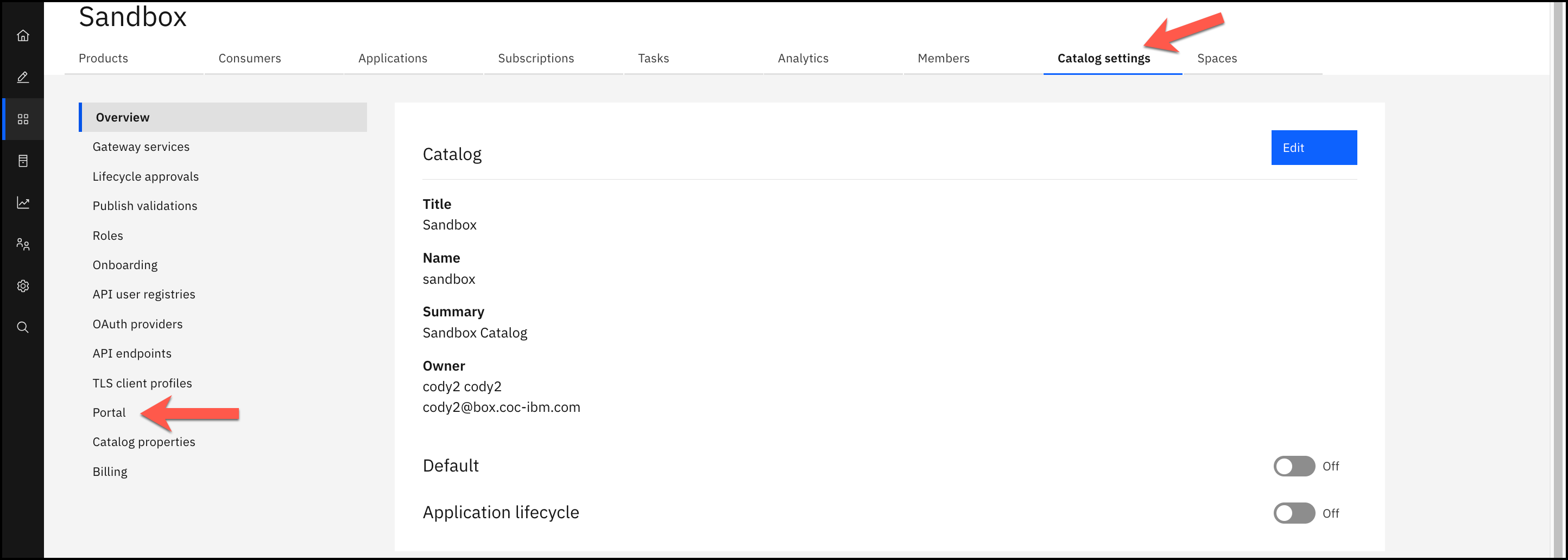Open the Resources icon in the sidebar

point(22,161)
